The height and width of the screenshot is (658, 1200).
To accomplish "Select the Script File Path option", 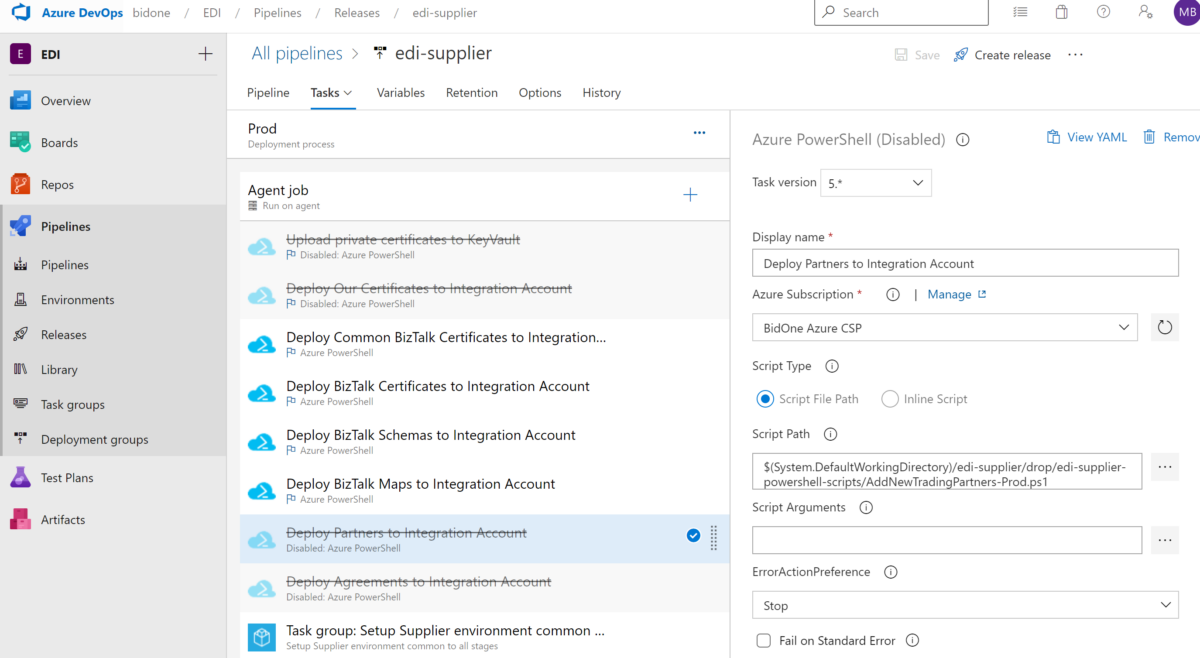I will [763, 398].
